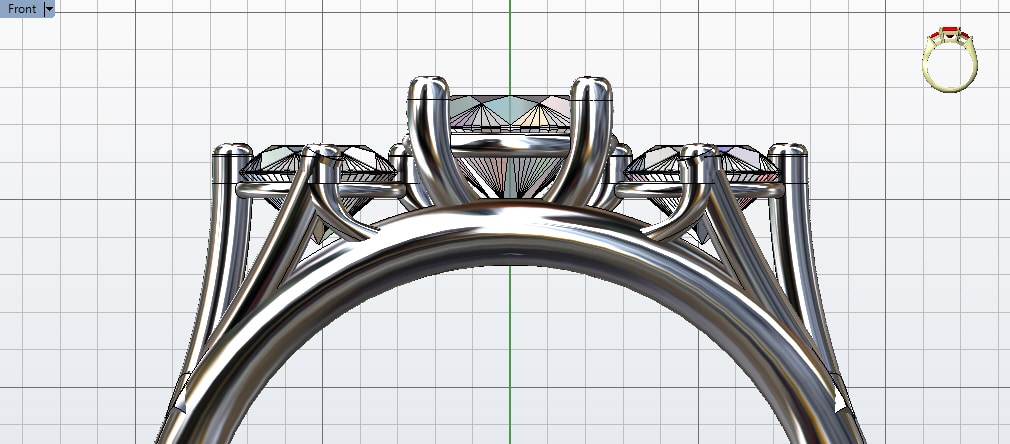Select the far-right outermost prong tip

coord(788,151)
